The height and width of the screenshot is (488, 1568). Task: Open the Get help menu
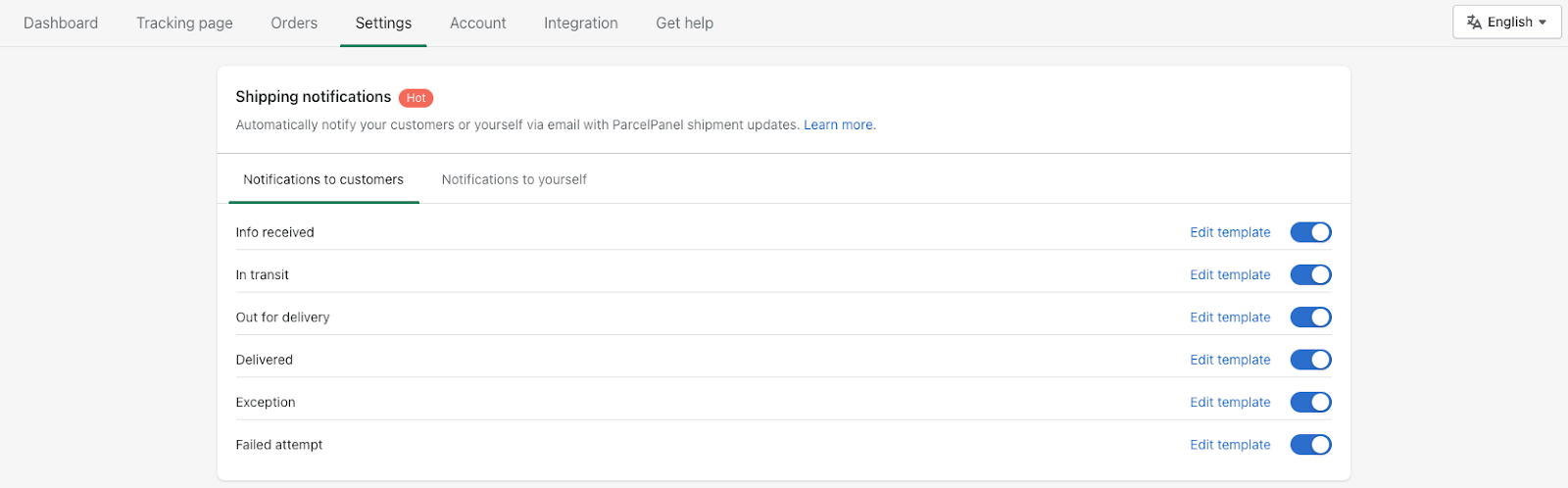pos(685,23)
